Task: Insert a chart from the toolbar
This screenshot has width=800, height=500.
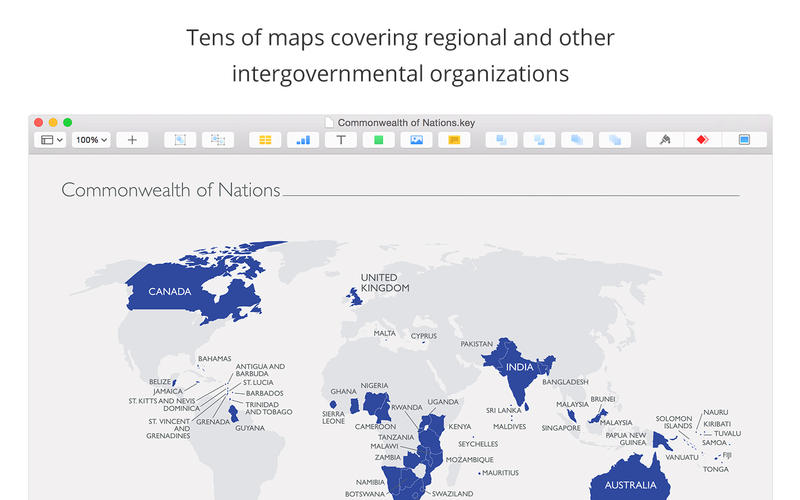Action: 302,140
